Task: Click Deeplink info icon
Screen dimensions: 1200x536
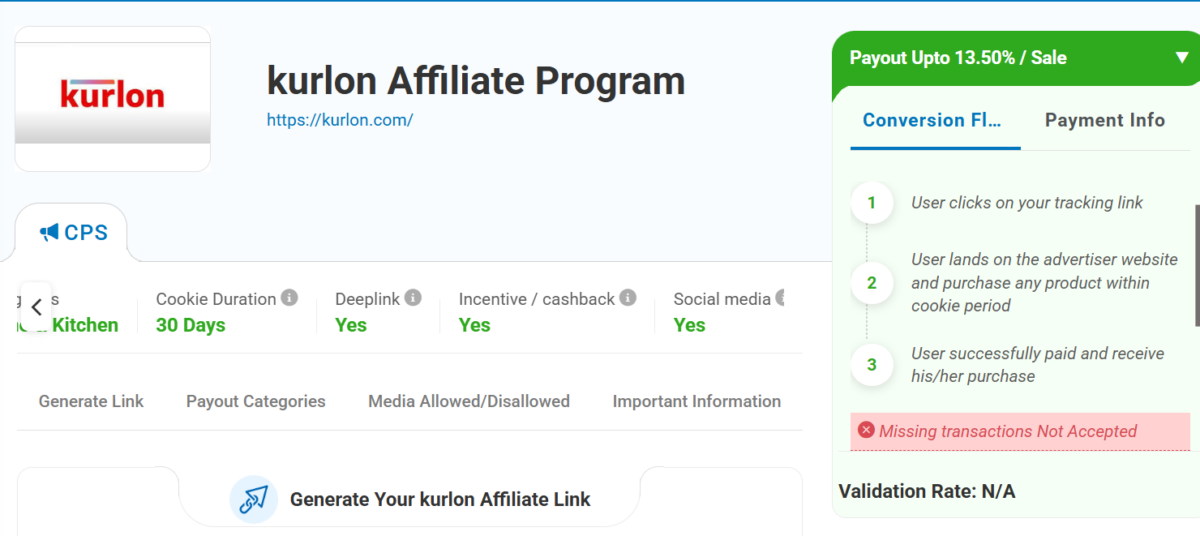Action: (x=413, y=298)
